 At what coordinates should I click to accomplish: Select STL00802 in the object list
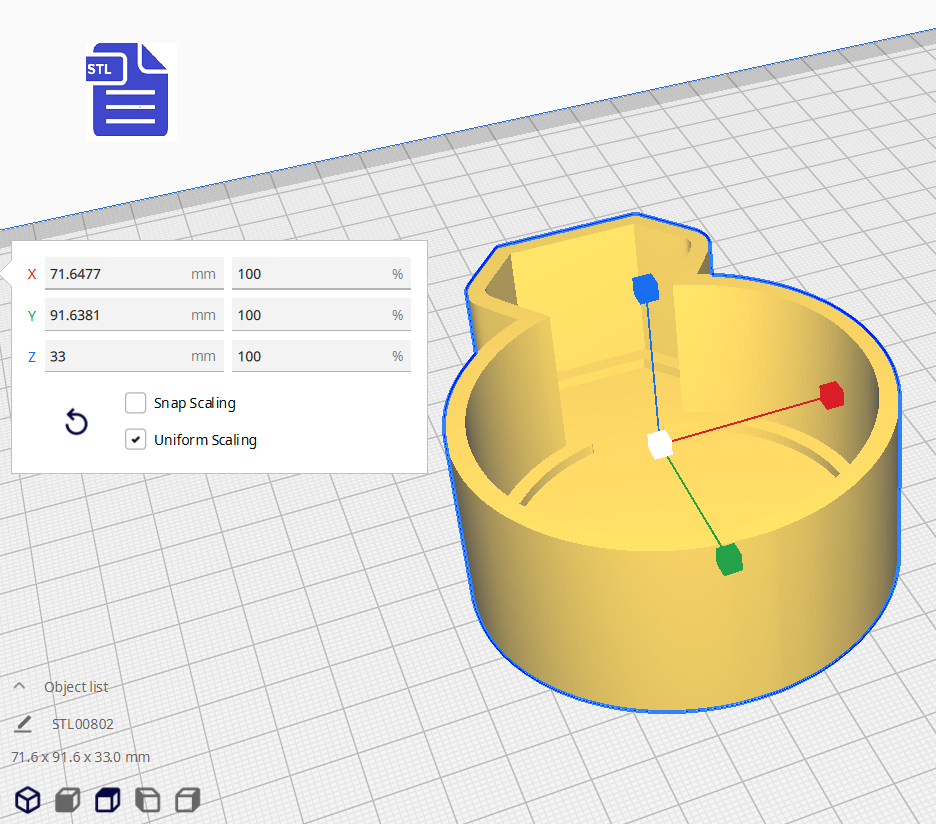pos(83,724)
